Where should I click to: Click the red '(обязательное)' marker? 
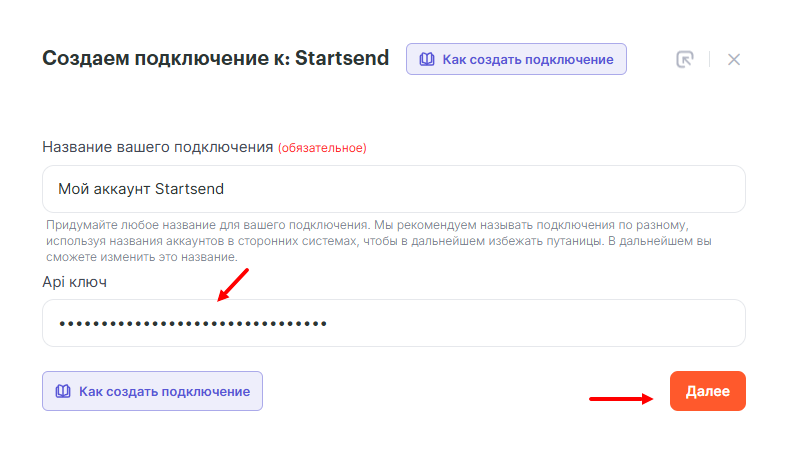[x=322, y=148]
